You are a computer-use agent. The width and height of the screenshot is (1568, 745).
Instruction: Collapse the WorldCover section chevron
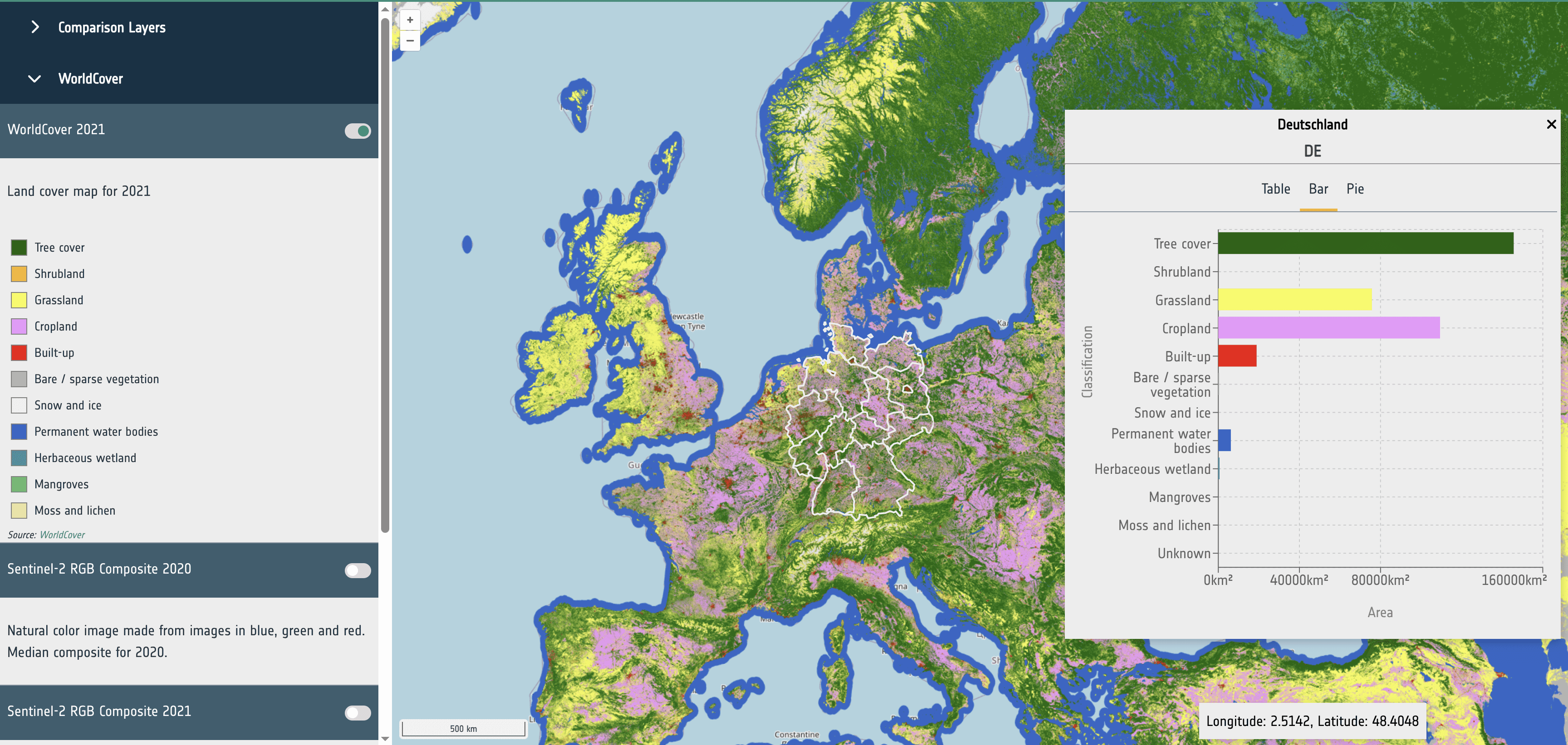click(x=34, y=78)
